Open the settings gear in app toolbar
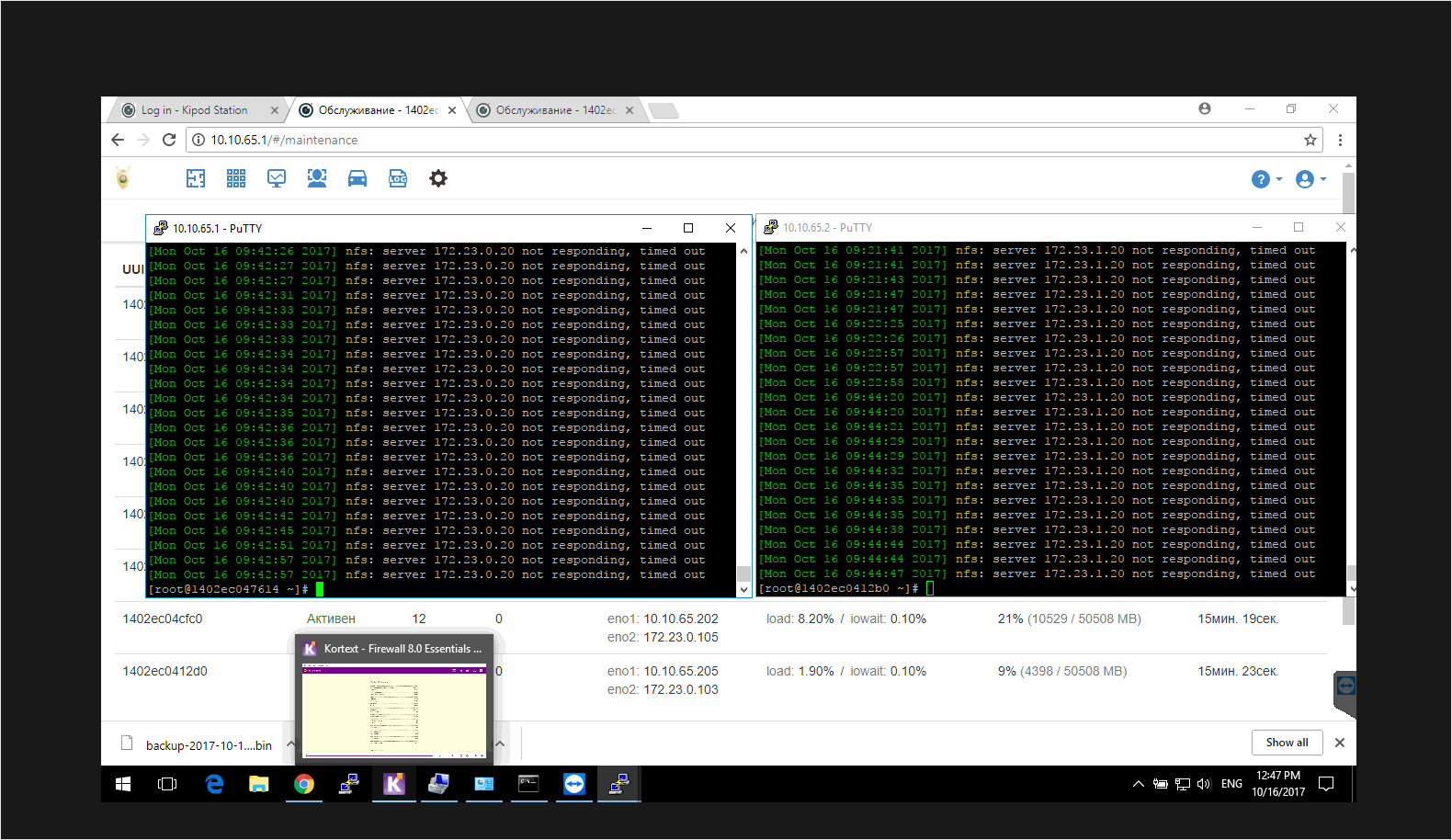 coord(438,178)
